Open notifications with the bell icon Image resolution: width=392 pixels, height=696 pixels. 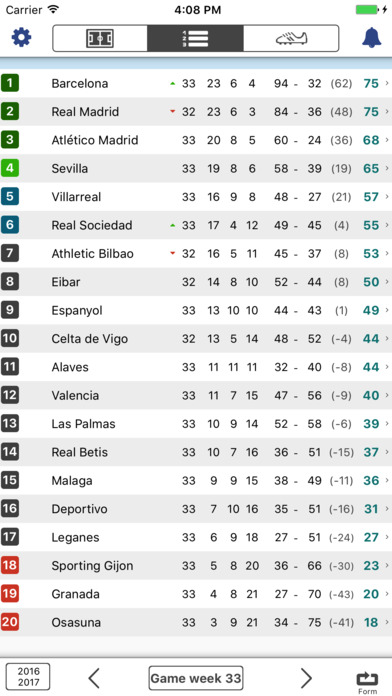pos(372,38)
